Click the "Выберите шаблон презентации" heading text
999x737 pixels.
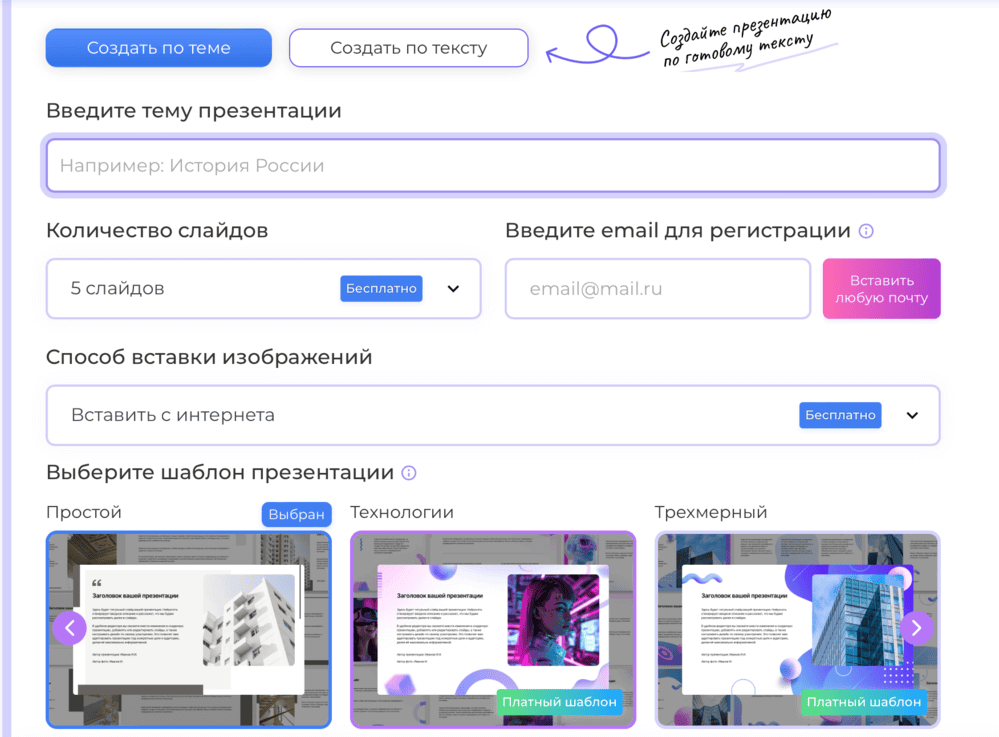click(220, 473)
